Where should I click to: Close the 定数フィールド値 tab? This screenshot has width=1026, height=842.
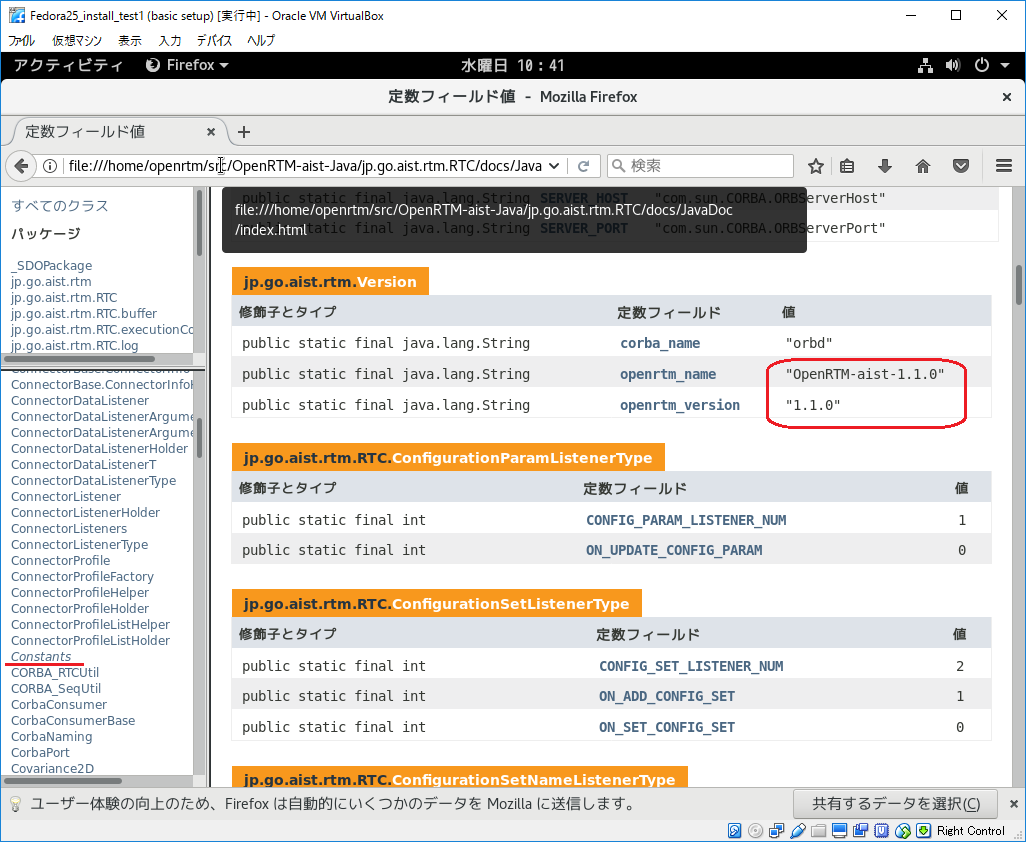click(x=211, y=132)
